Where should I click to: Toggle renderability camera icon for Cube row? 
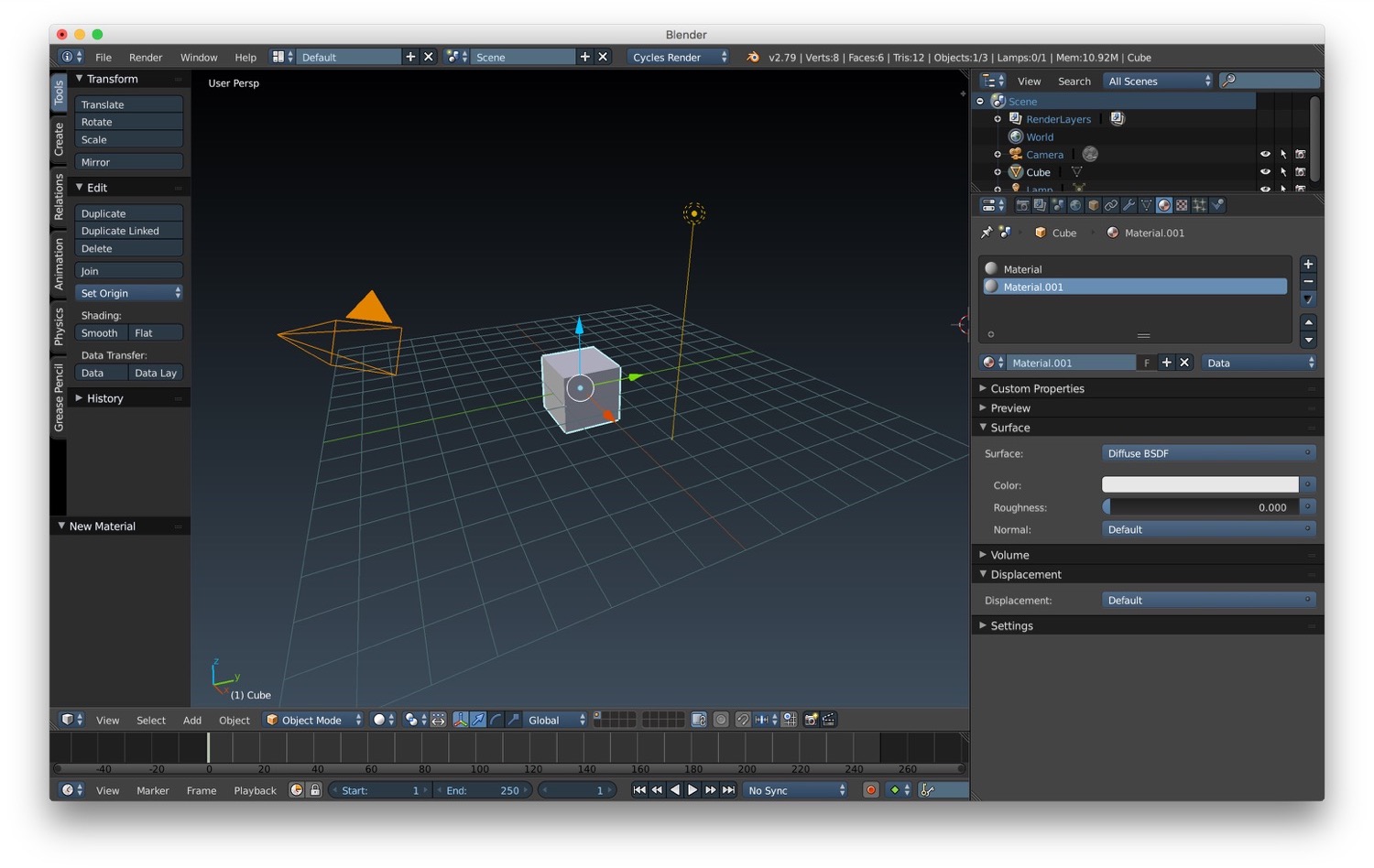[x=1300, y=172]
